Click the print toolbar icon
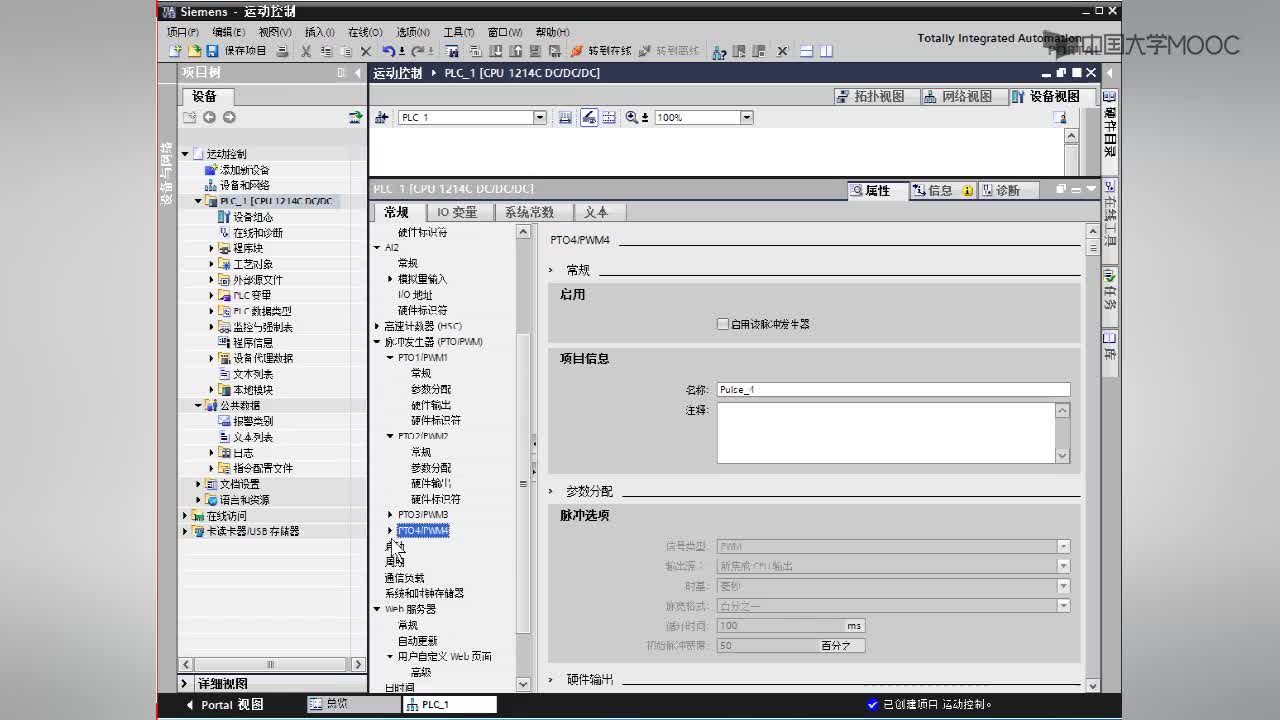 [283, 51]
